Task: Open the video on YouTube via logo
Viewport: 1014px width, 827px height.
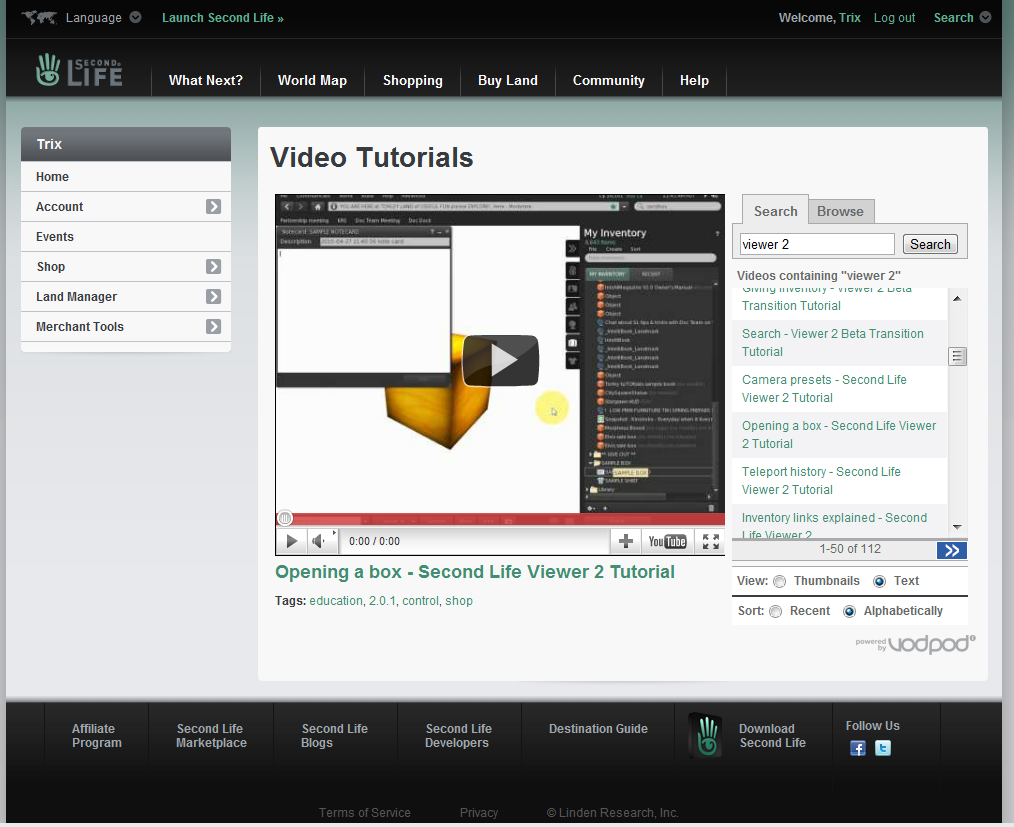Action: [667, 541]
